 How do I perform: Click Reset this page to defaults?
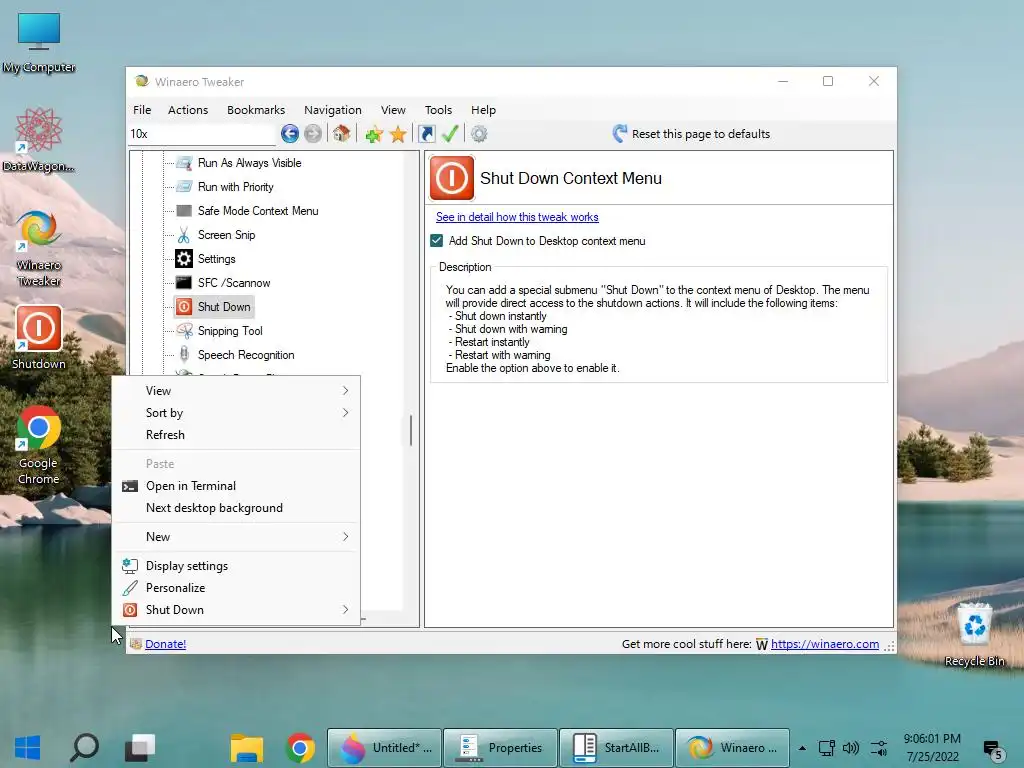tap(691, 134)
